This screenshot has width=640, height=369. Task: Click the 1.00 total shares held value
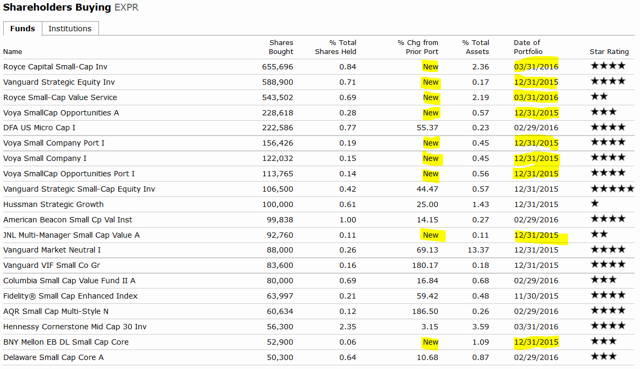pos(347,220)
